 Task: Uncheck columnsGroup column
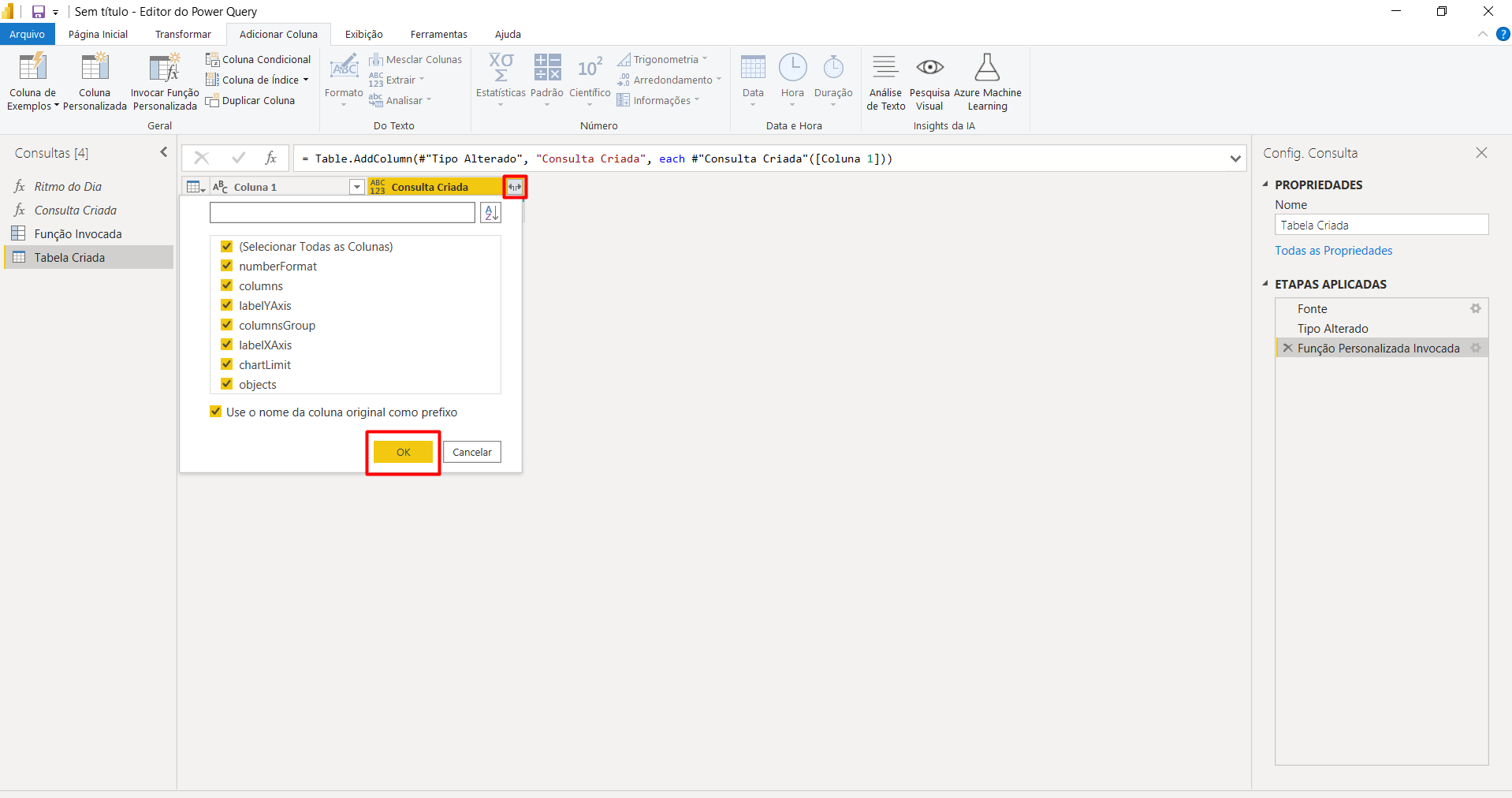[x=226, y=325]
